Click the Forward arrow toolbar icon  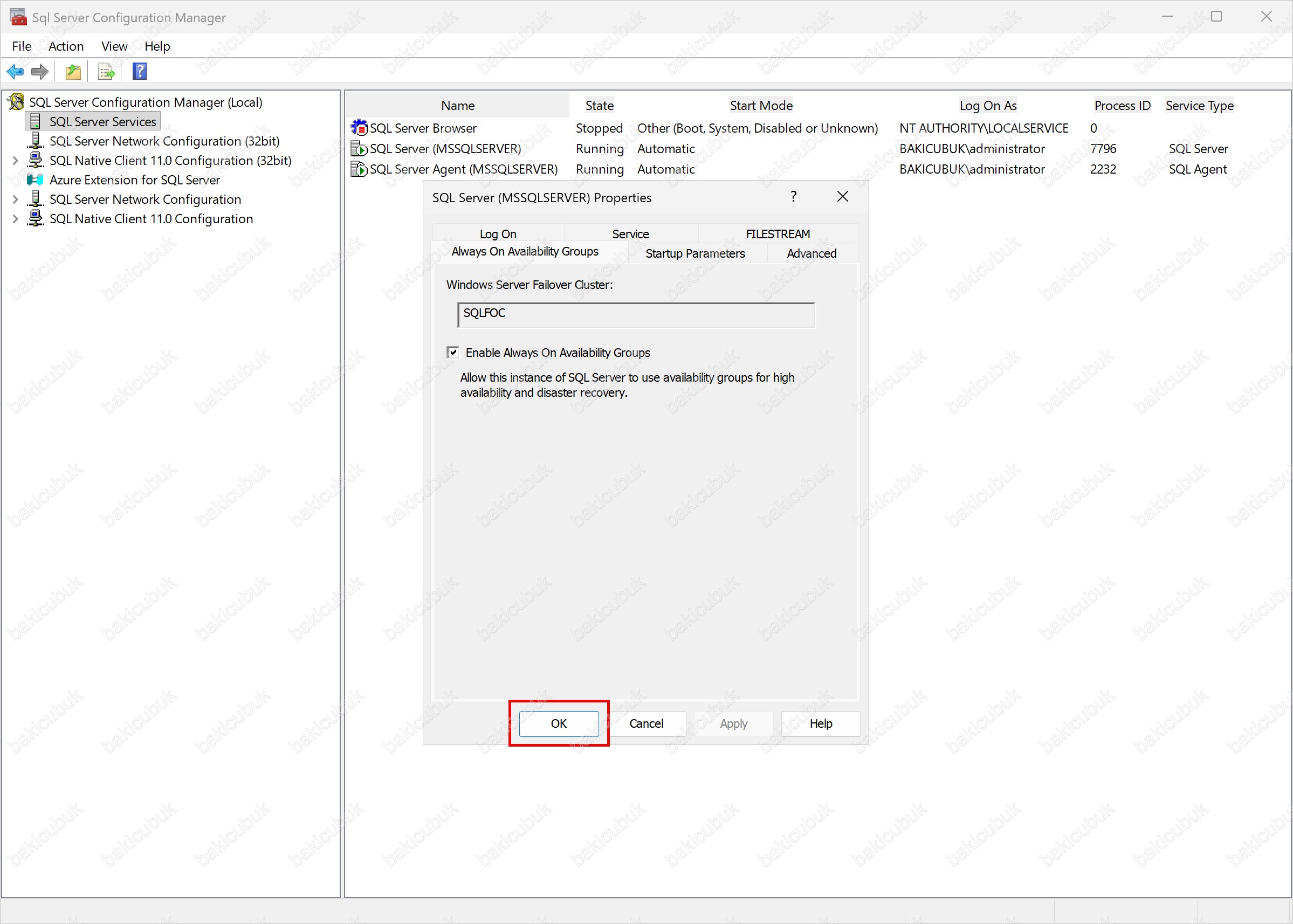tap(40, 72)
